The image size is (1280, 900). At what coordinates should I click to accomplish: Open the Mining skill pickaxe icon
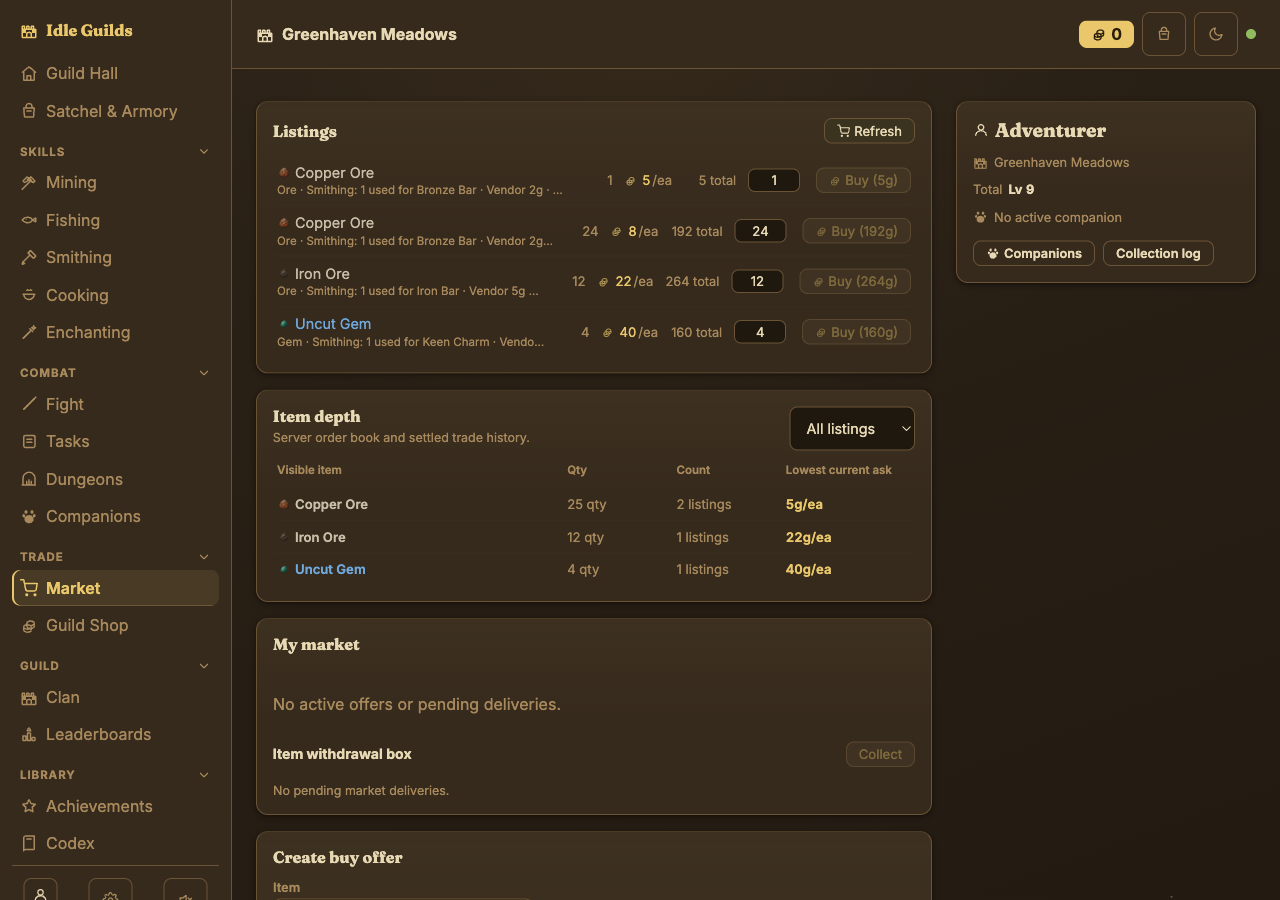[29, 183]
